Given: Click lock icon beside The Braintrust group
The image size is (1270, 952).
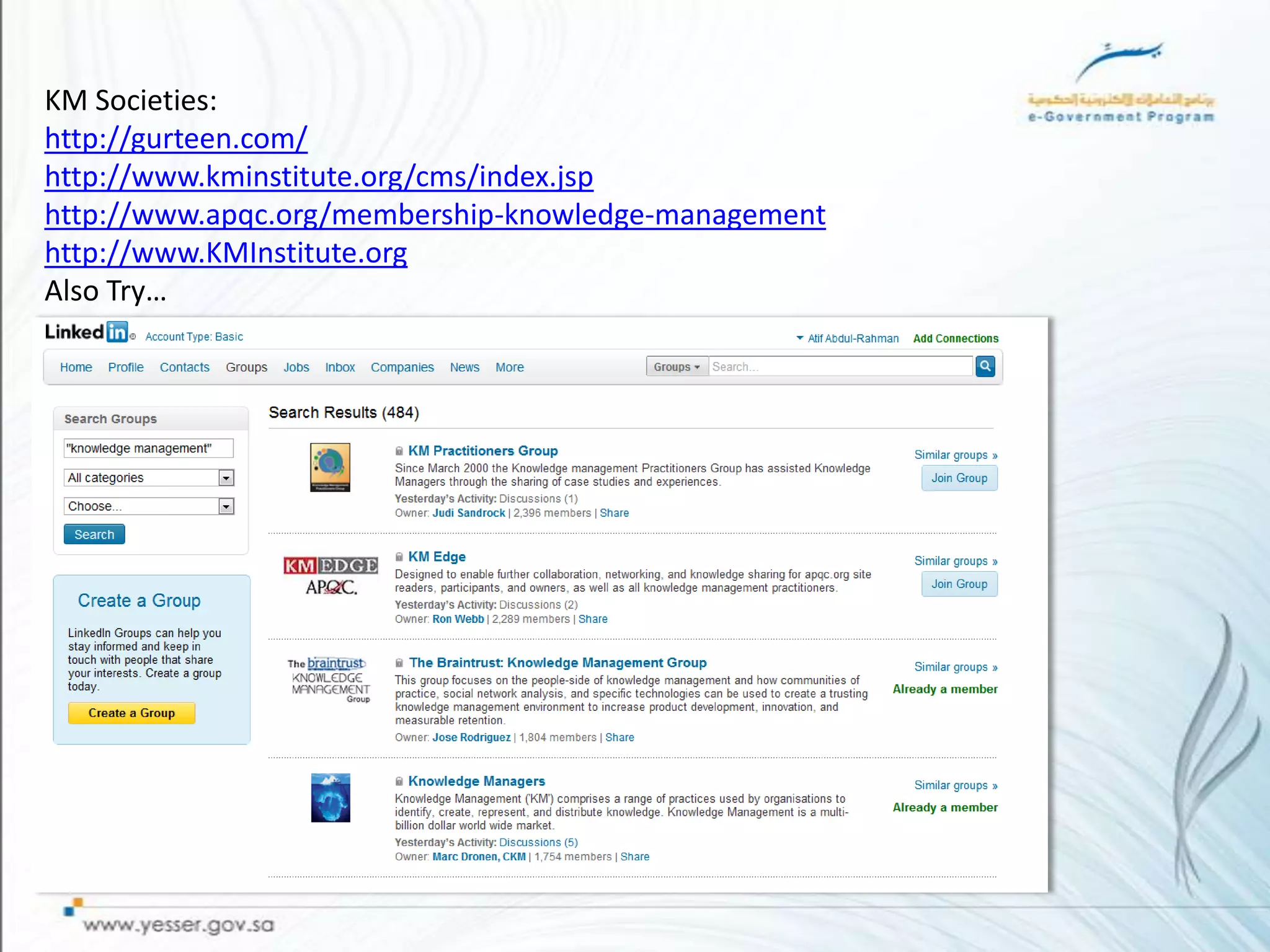Looking at the screenshot, I should pyautogui.click(x=399, y=663).
